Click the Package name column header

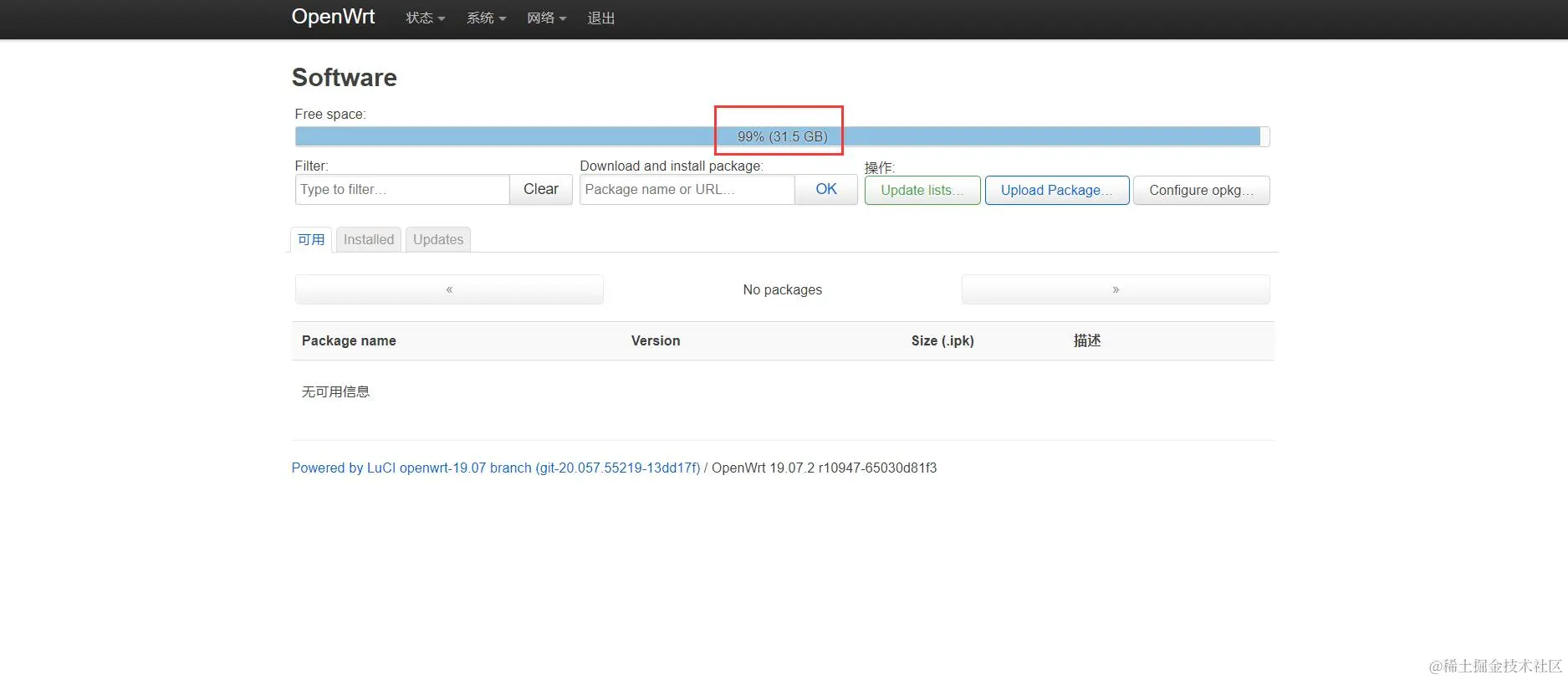click(349, 341)
